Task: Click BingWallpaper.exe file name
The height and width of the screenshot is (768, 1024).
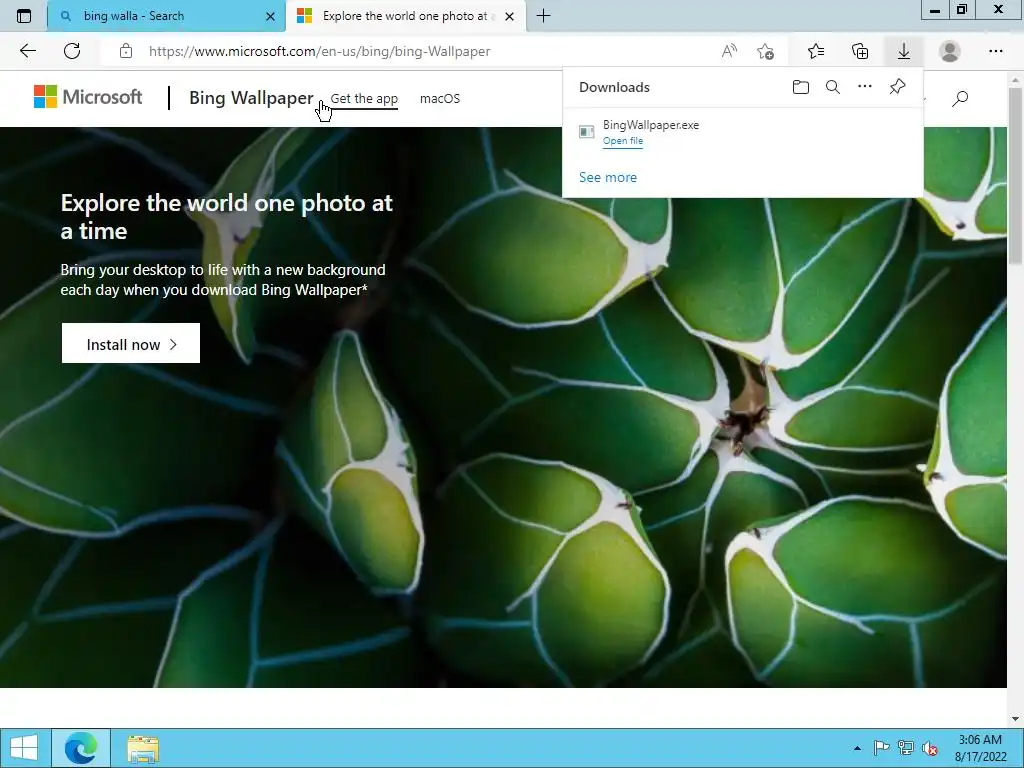Action: (x=650, y=125)
